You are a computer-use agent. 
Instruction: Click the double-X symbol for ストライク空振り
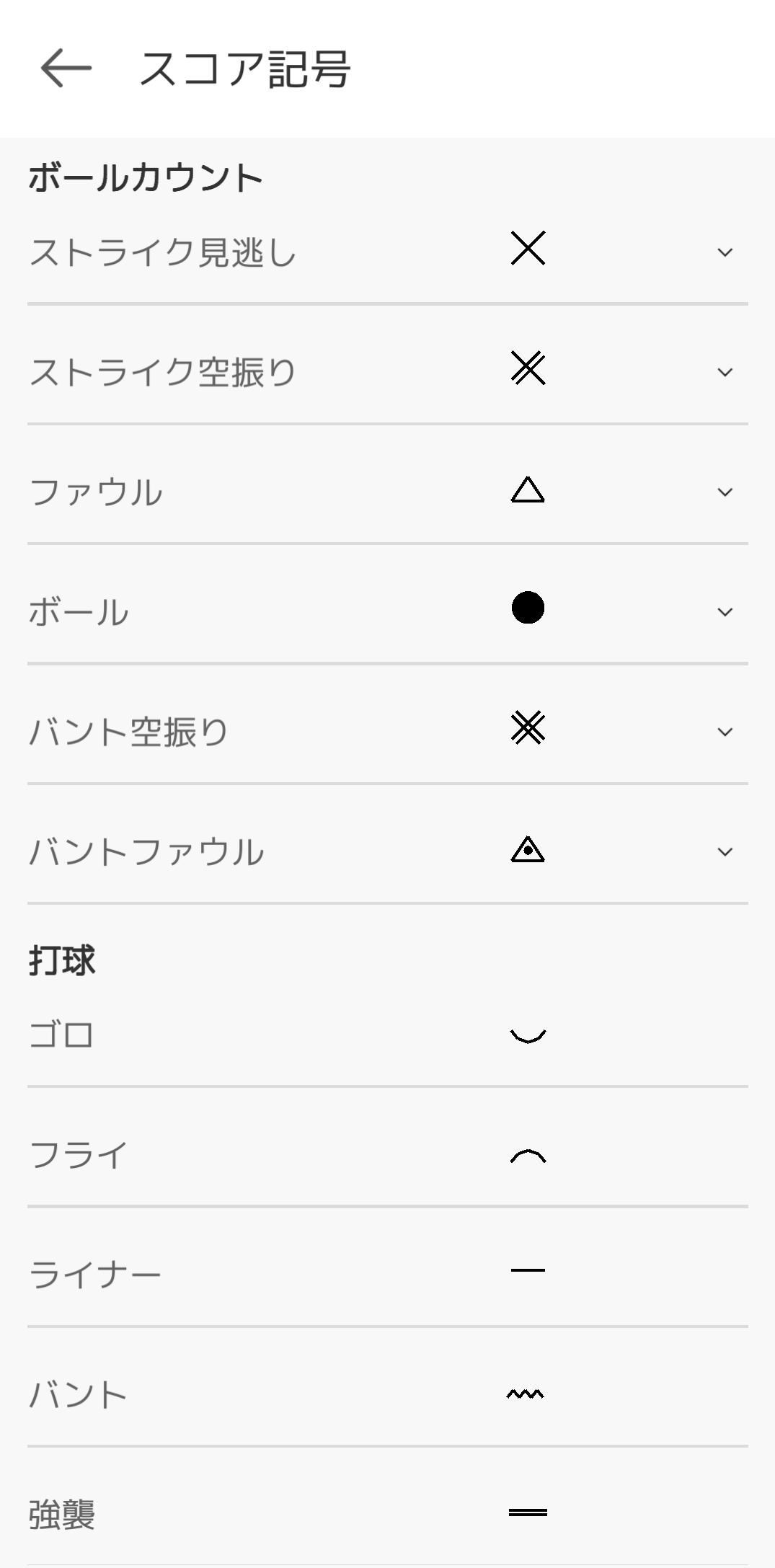coord(528,368)
